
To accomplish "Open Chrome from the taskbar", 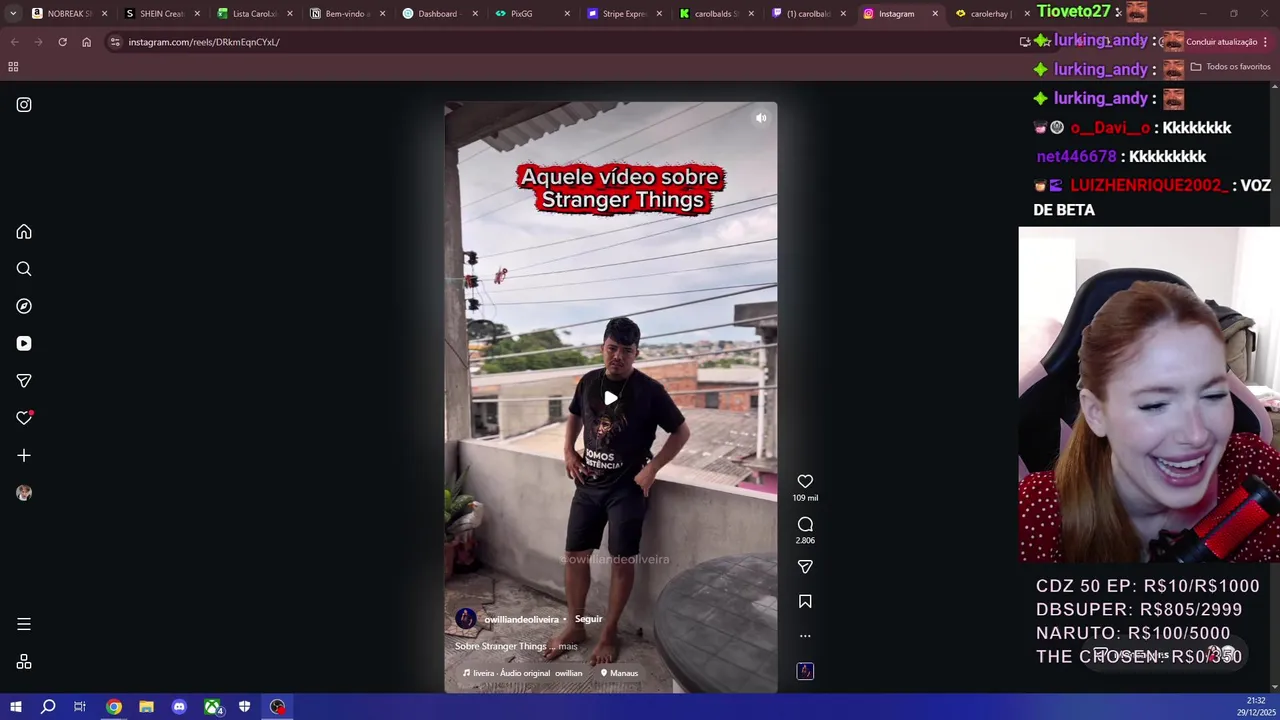I will (114, 707).
